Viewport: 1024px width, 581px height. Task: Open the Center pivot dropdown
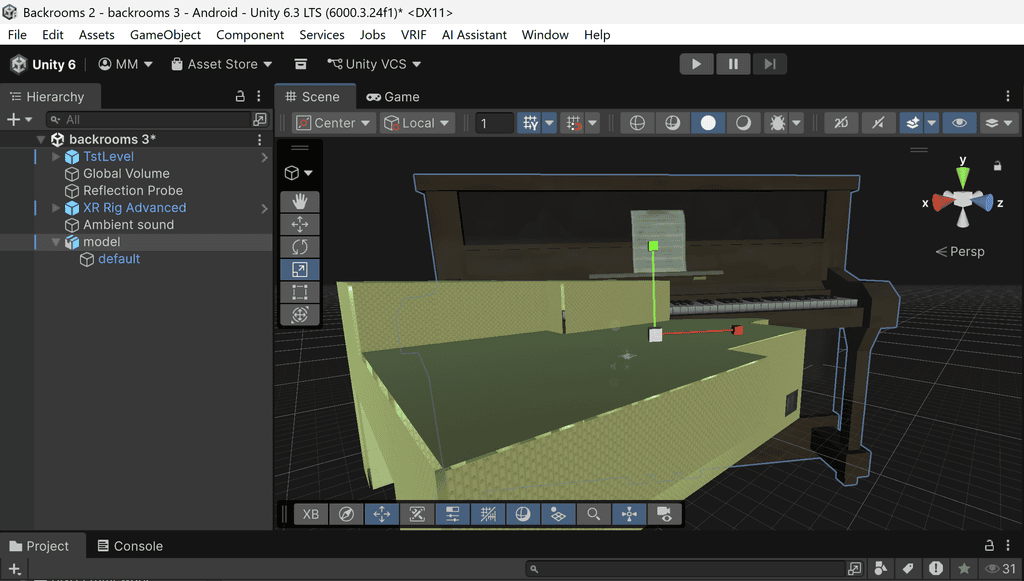click(334, 123)
